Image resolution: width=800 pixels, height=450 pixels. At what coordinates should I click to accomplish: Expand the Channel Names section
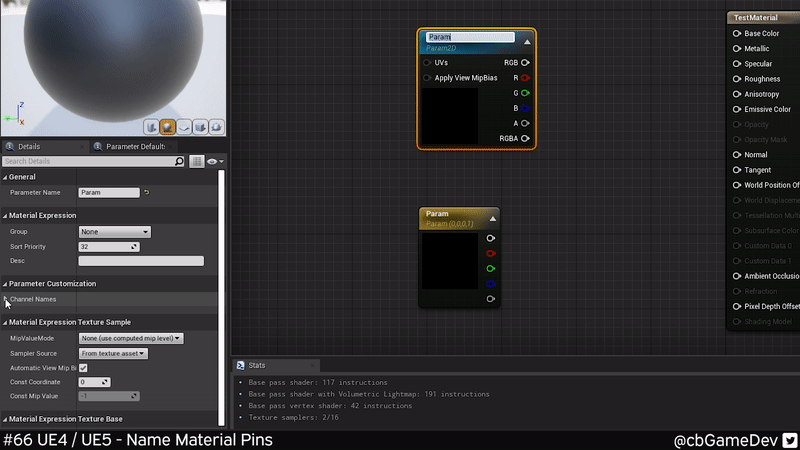click(6, 299)
